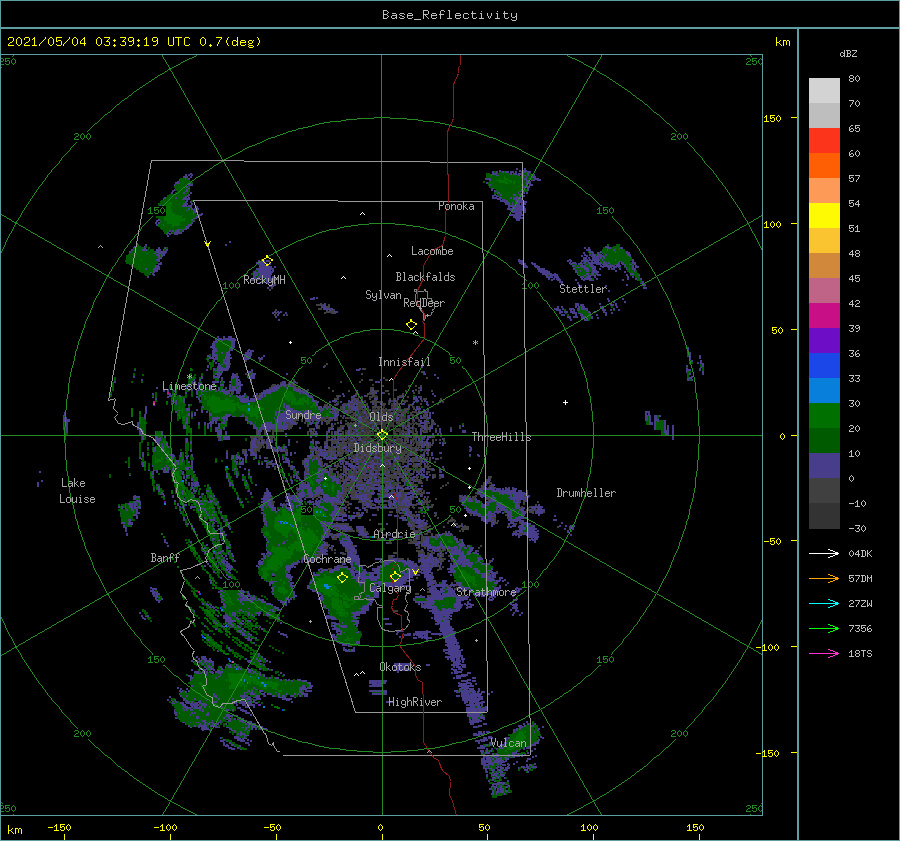This screenshot has height=841, width=900.
Task: Click the HighRiver city label
Action: 414,702
